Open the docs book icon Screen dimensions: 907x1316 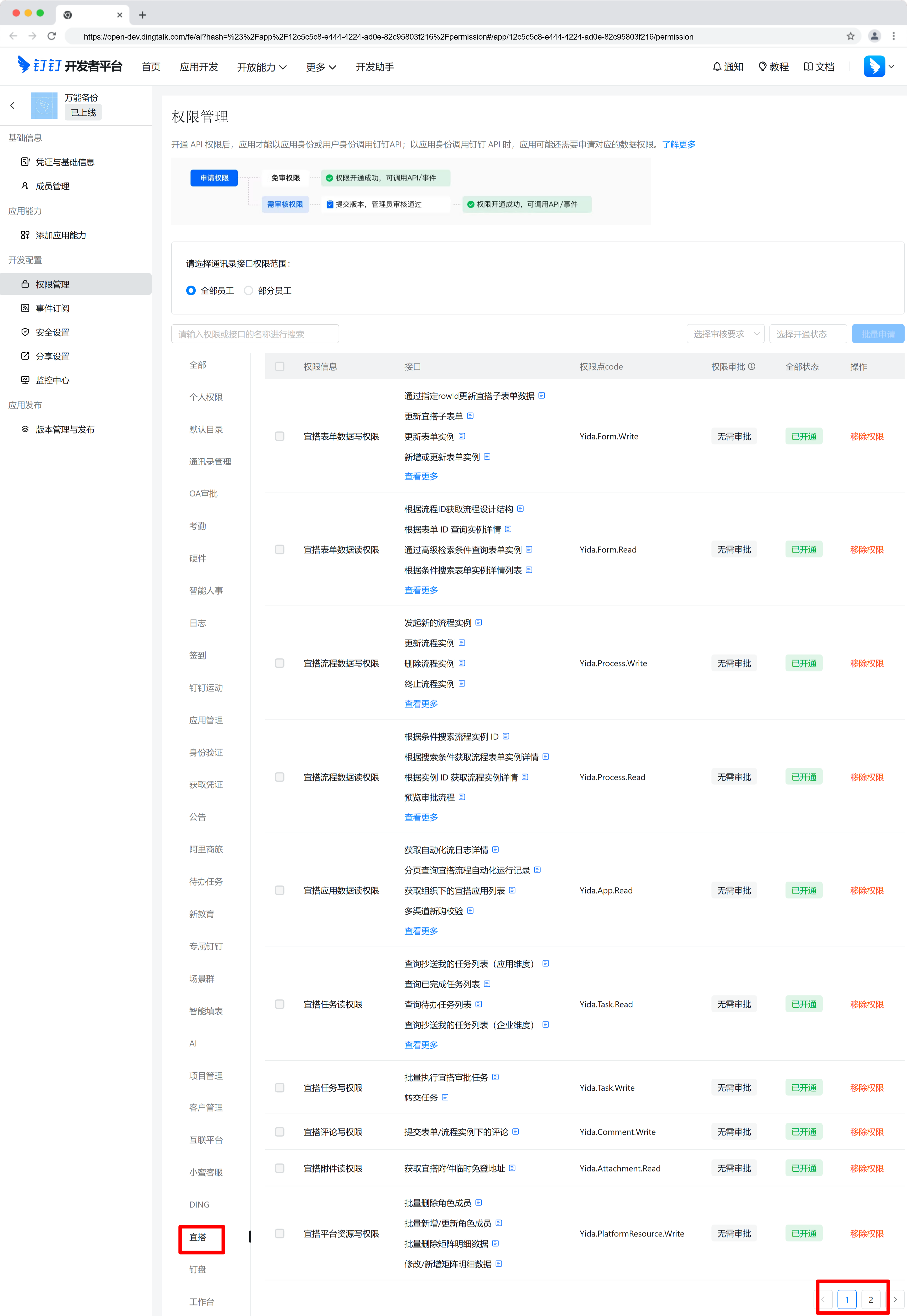pyautogui.click(x=808, y=66)
